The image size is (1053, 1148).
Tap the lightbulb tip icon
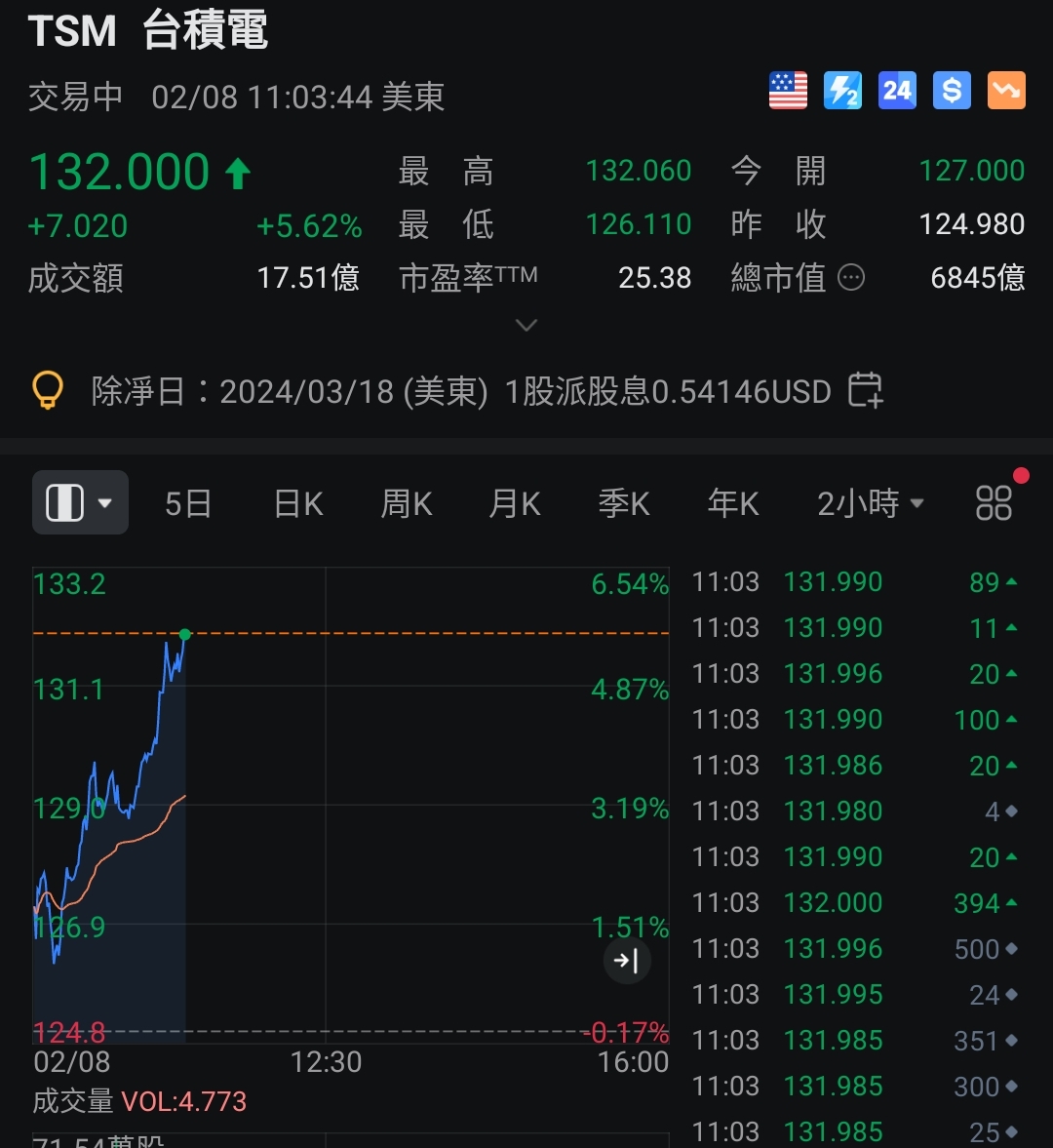[49, 390]
